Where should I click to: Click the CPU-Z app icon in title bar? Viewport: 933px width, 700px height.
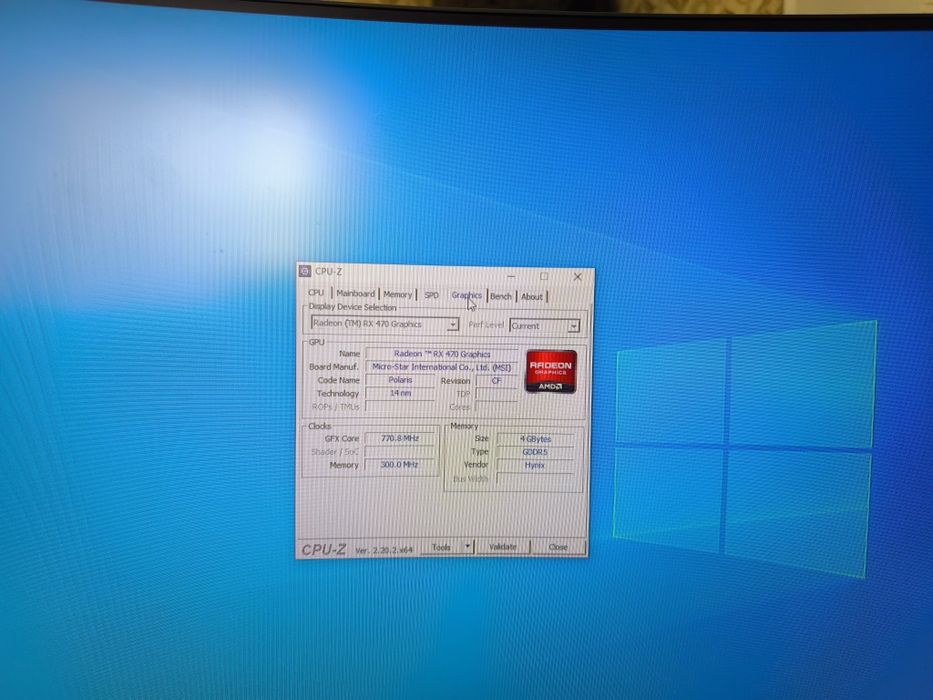(305, 271)
